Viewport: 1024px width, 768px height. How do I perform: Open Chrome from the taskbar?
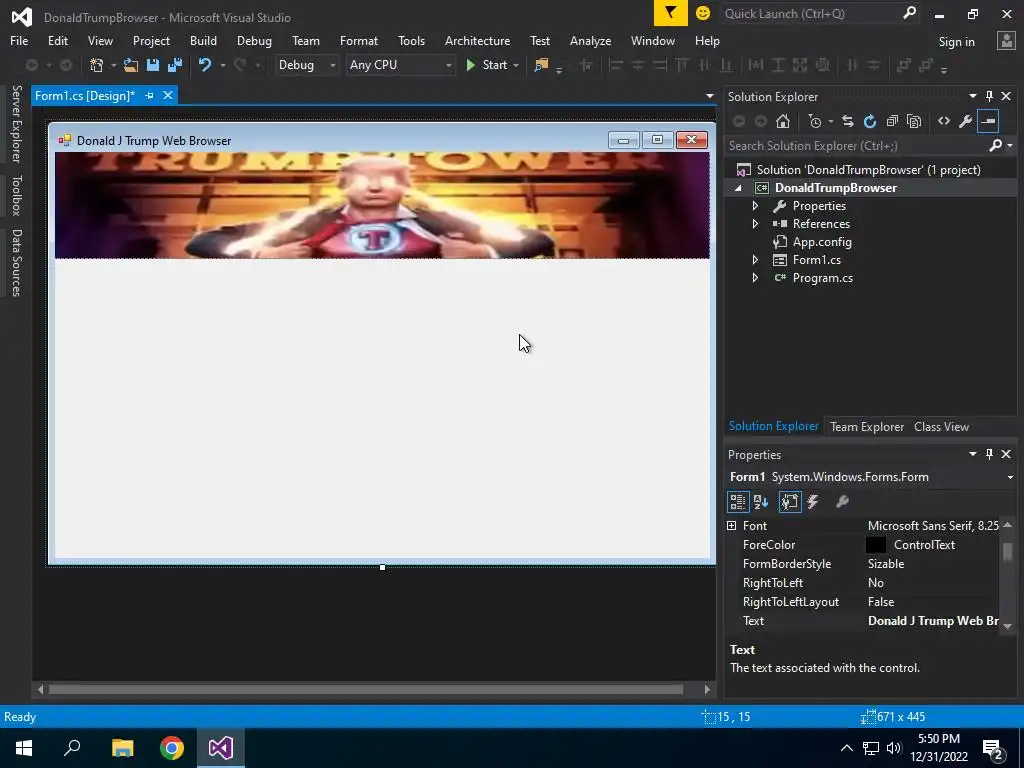172,748
